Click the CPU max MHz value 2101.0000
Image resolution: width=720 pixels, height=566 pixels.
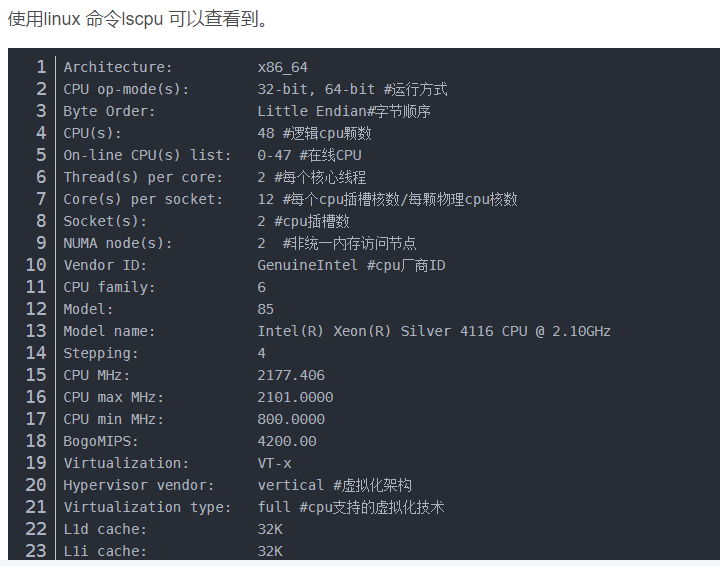pyautogui.click(x=295, y=398)
